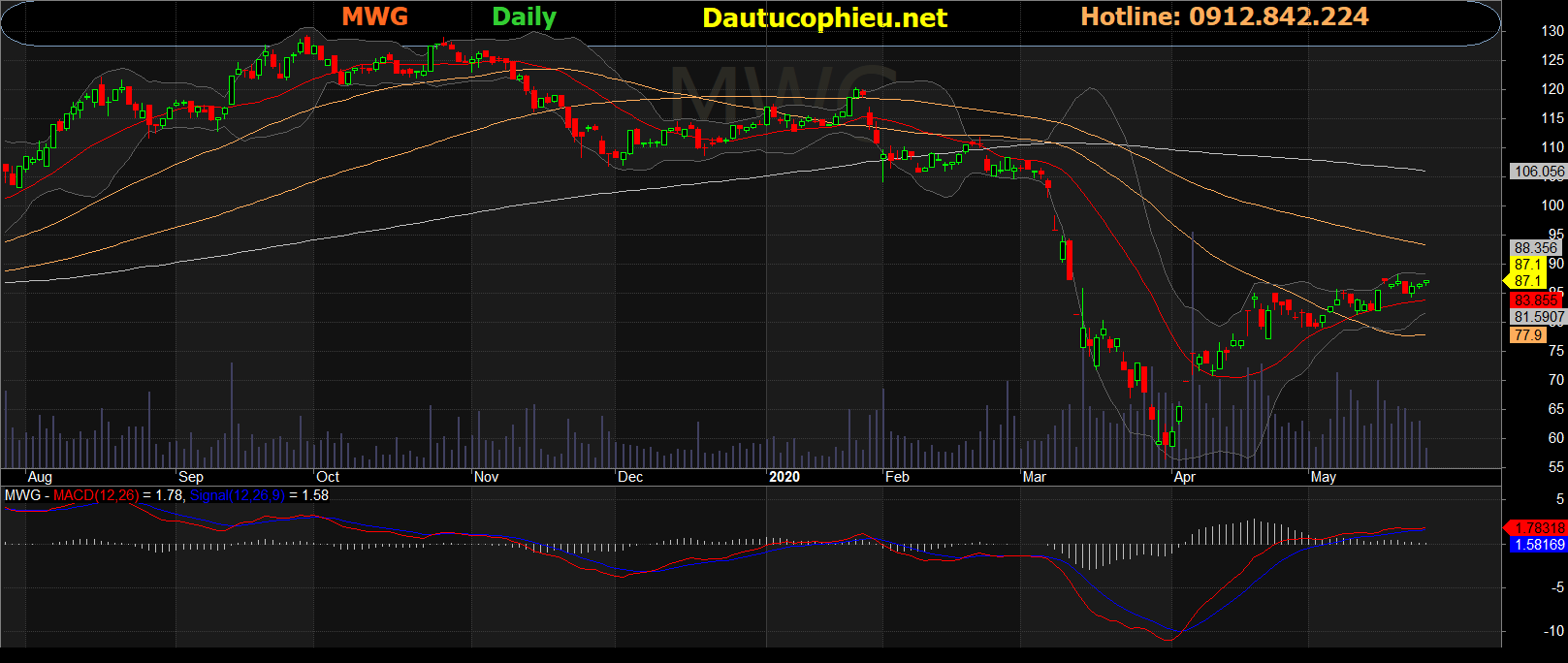Screen dimensions: 1568x663
Task: Open the Dautucophieu.net link
Action: pos(824,18)
